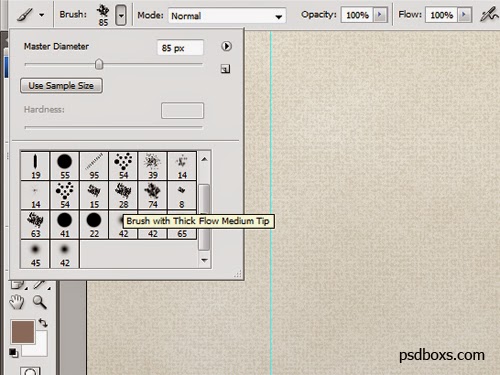This screenshot has width=500, height=375.
Task: Open the brush picker flyout menu arrow
Action: (x=226, y=46)
